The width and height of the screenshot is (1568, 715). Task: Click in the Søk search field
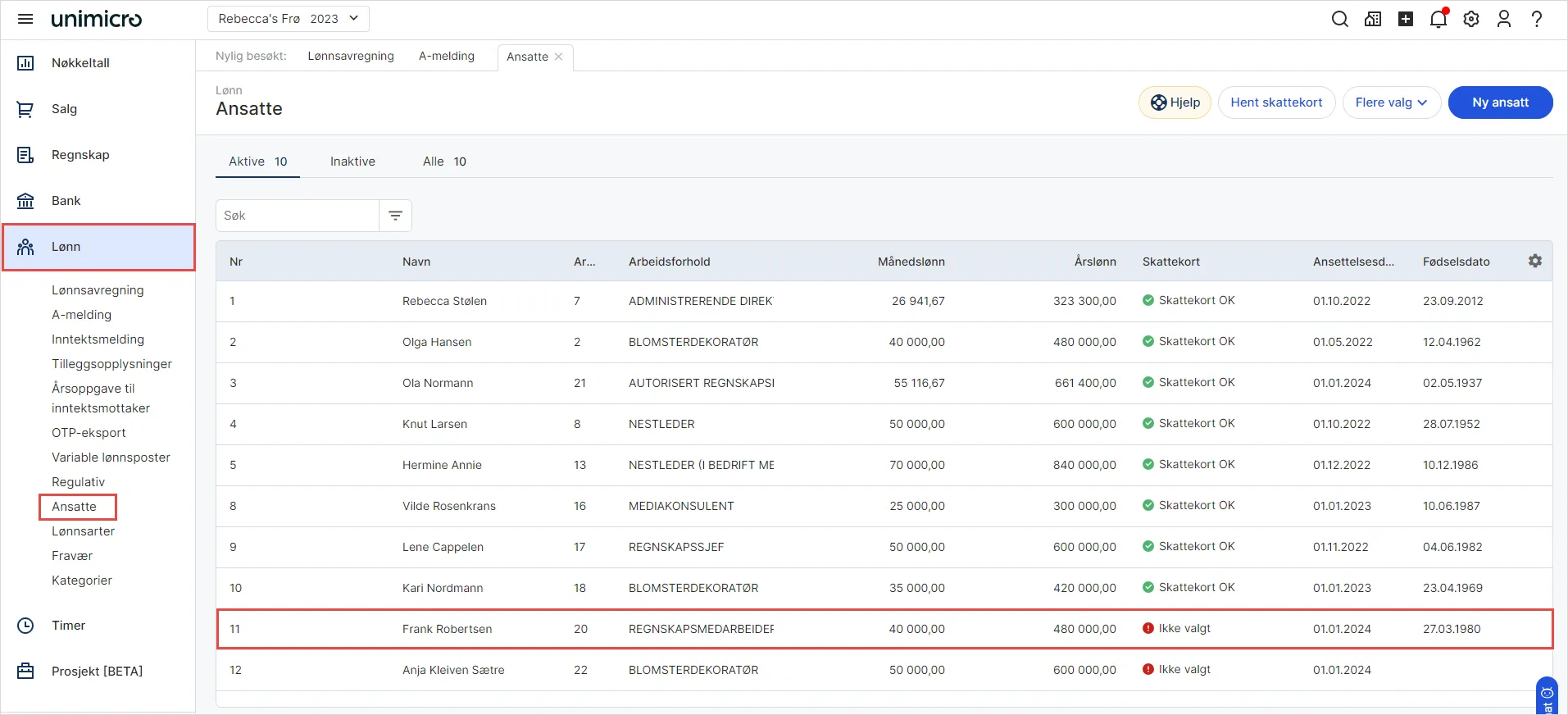pyautogui.click(x=297, y=216)
